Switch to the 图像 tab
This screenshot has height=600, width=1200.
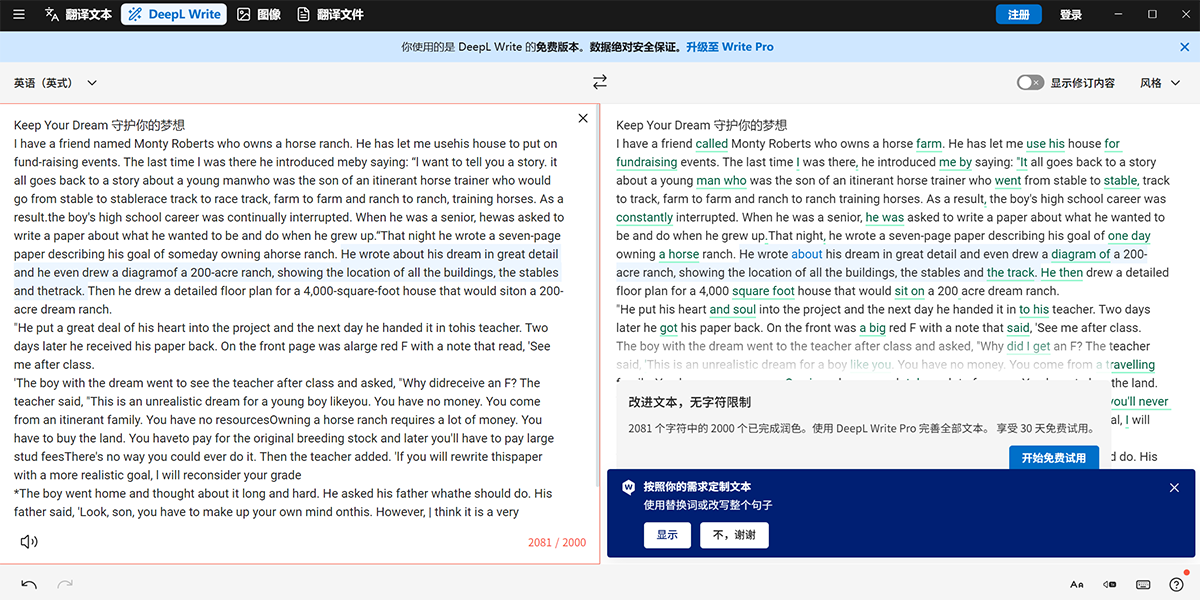(x=258, y=15)
